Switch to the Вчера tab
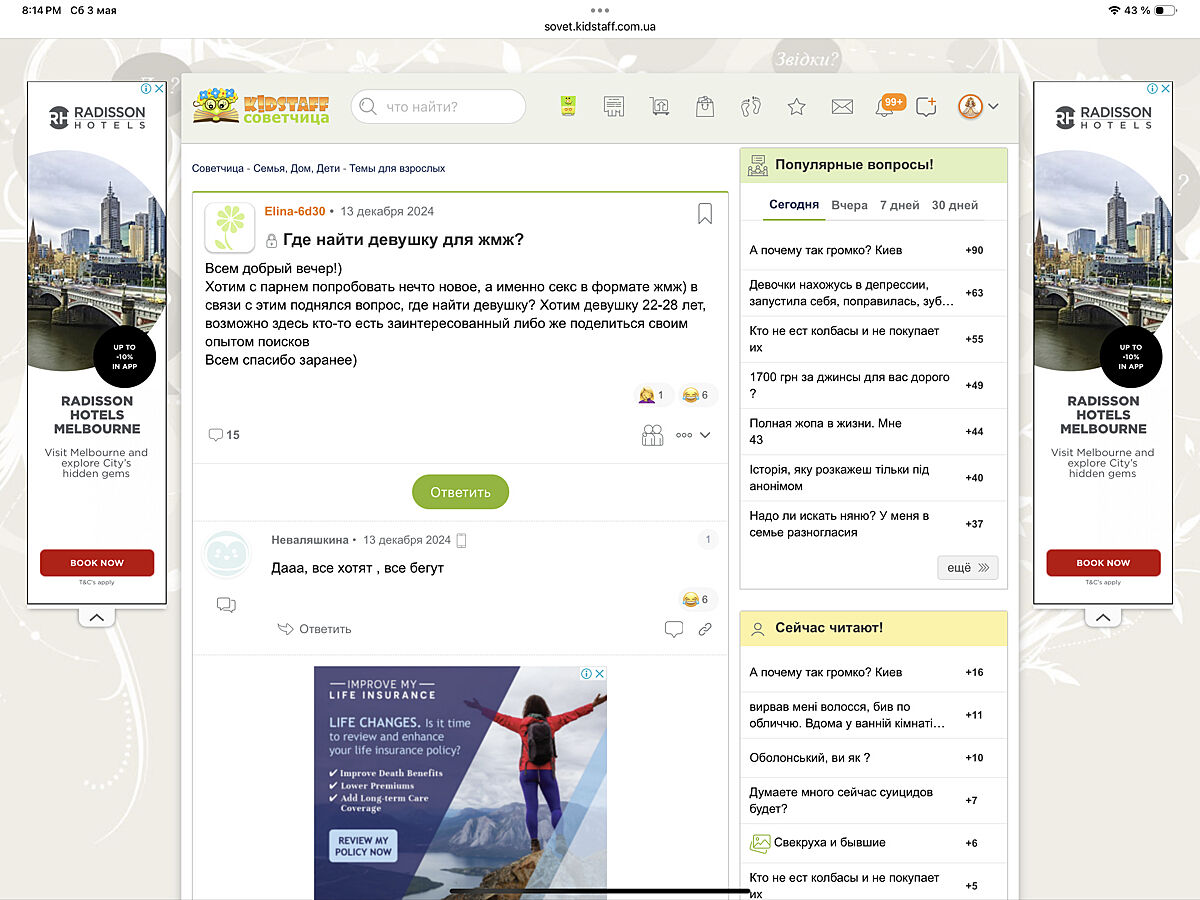Screen dimensions: 1200x900 coord(849,205)
